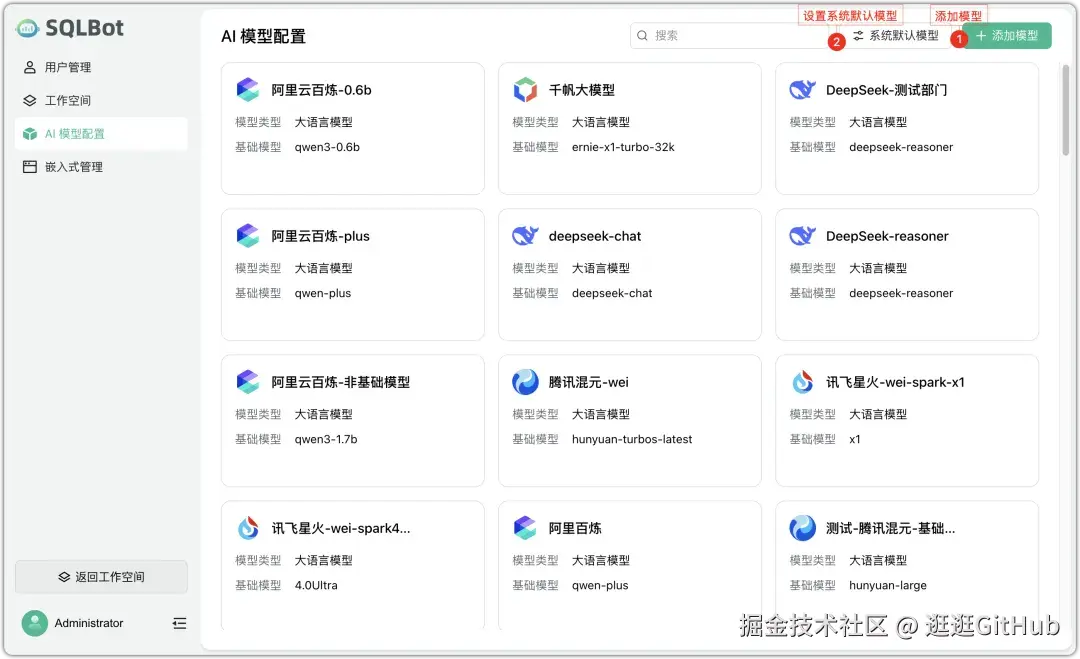The height and width of the screenshot is (659, 1080).
Task: Switch to the AI 模型配置 page heading
Action: pos(262,35)
